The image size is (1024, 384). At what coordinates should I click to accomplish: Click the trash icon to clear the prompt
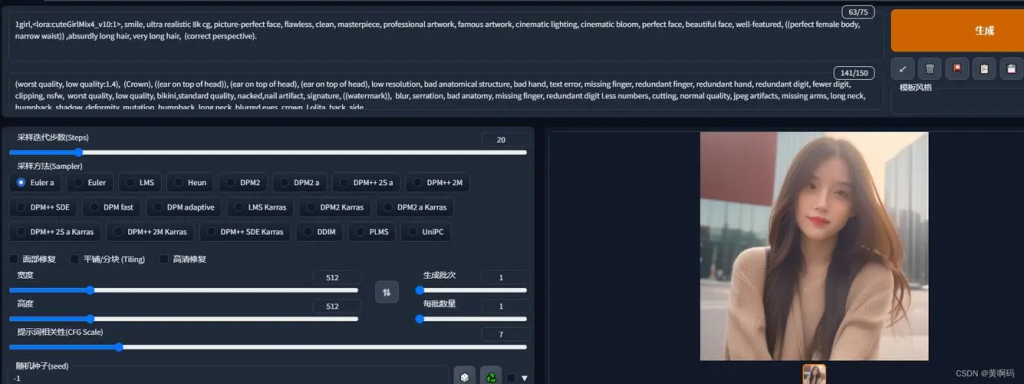coord(929,69)
